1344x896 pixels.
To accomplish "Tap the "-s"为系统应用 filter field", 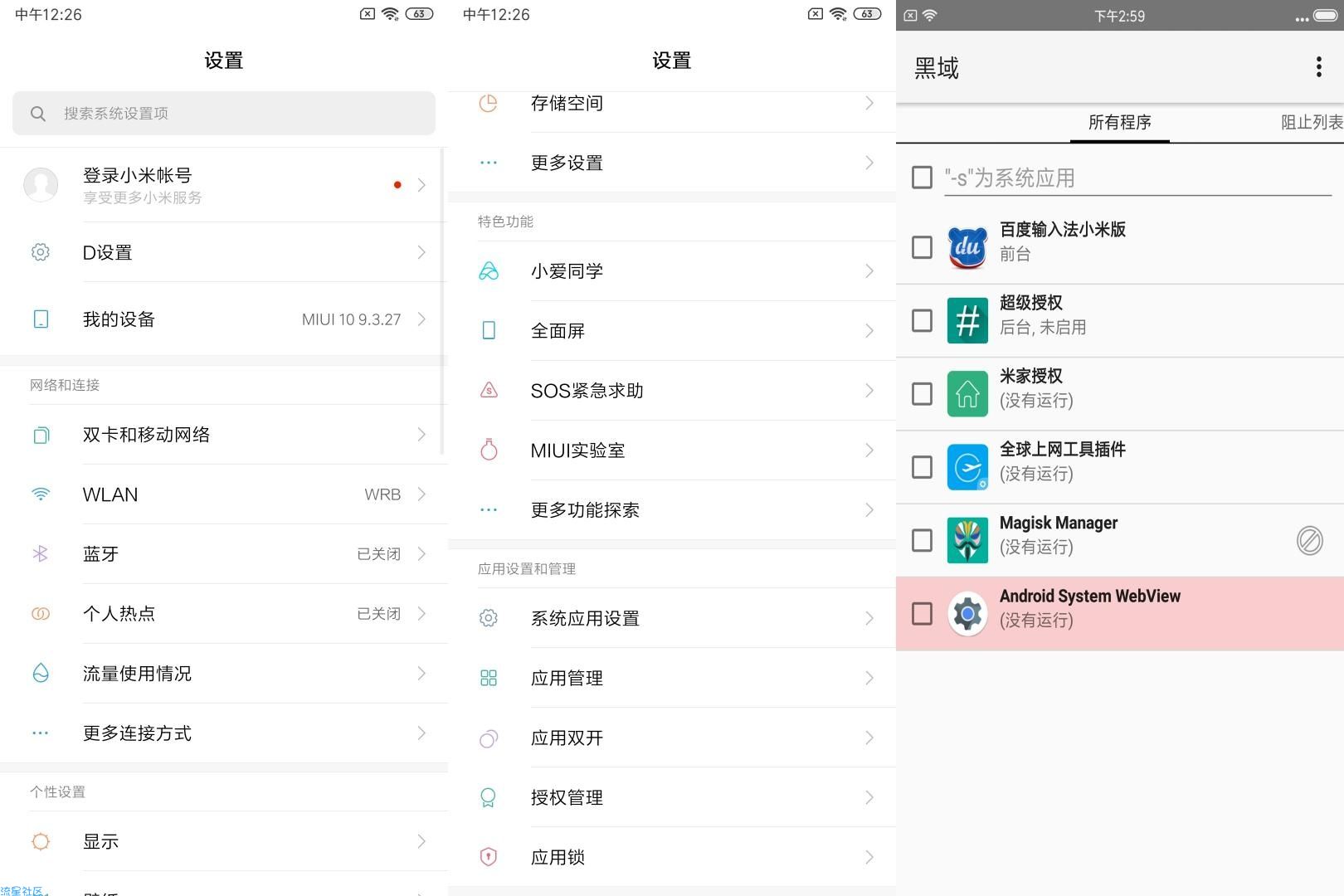I will tap(1137, 178).
